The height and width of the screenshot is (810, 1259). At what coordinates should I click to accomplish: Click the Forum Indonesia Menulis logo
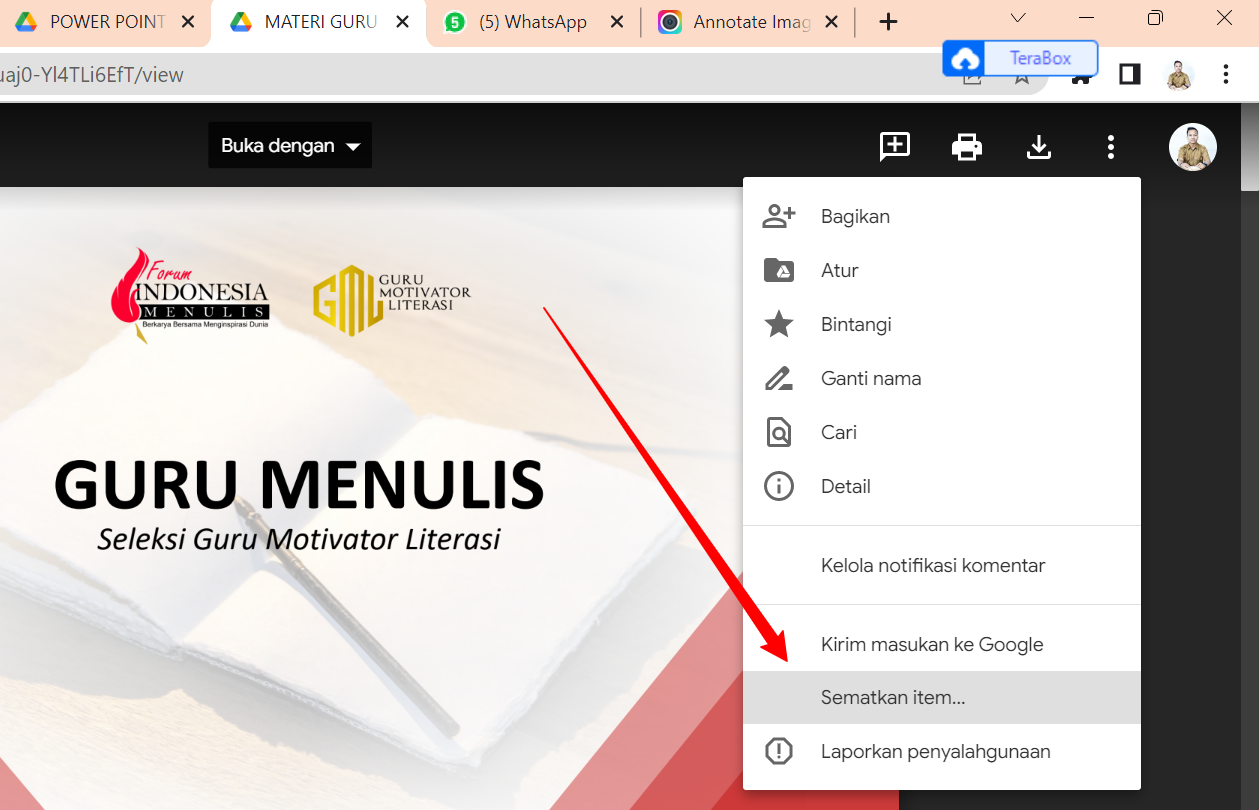(x=190, y=294)
